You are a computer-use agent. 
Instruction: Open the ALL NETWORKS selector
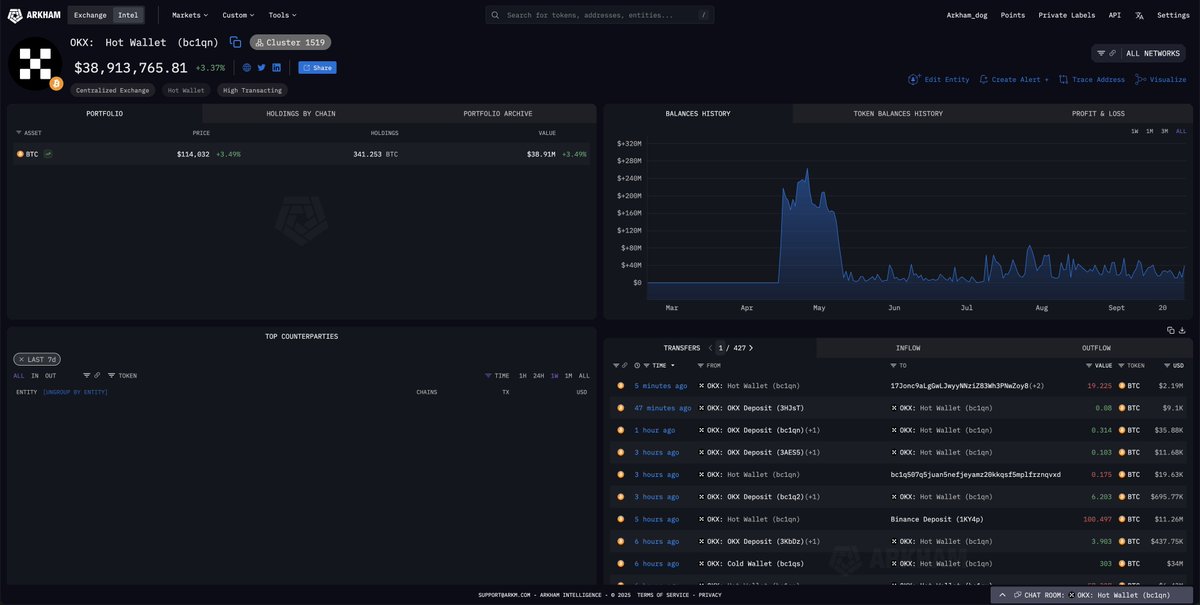[1139, 53]
